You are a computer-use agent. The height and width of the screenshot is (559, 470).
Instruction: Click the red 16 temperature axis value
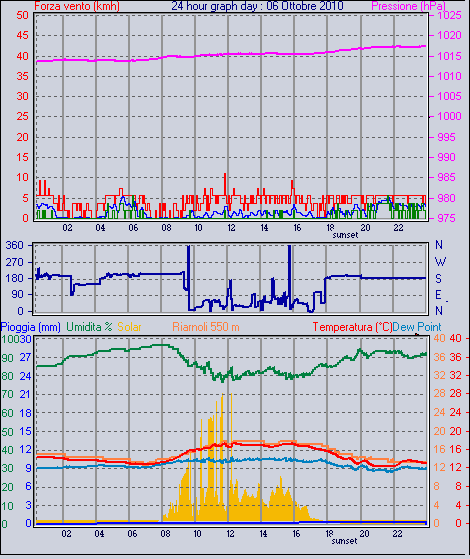click(455, 449)
